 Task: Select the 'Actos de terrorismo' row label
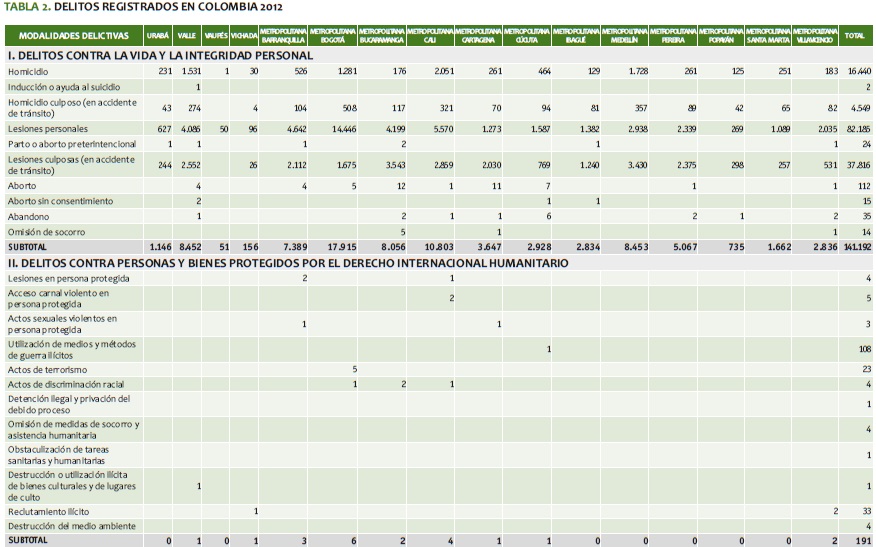coord(47,370)
